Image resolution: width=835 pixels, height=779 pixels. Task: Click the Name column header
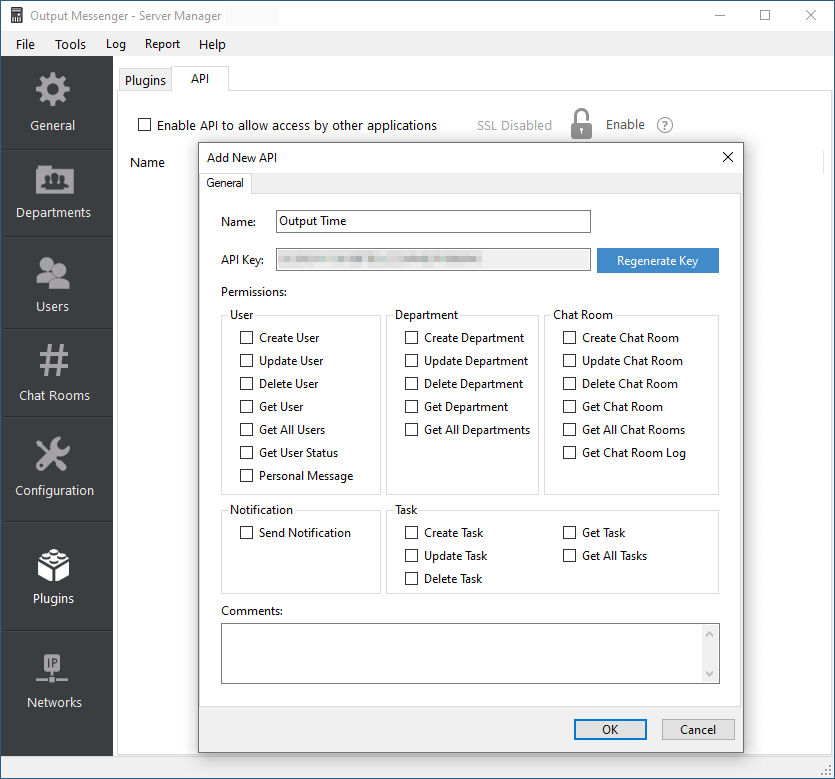(x=148, y=162)
